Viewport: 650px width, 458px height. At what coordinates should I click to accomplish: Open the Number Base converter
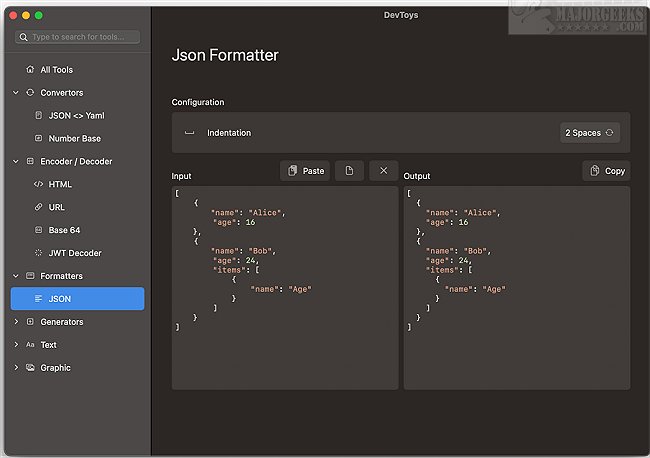pyautogui.click(x=74, y=139)
